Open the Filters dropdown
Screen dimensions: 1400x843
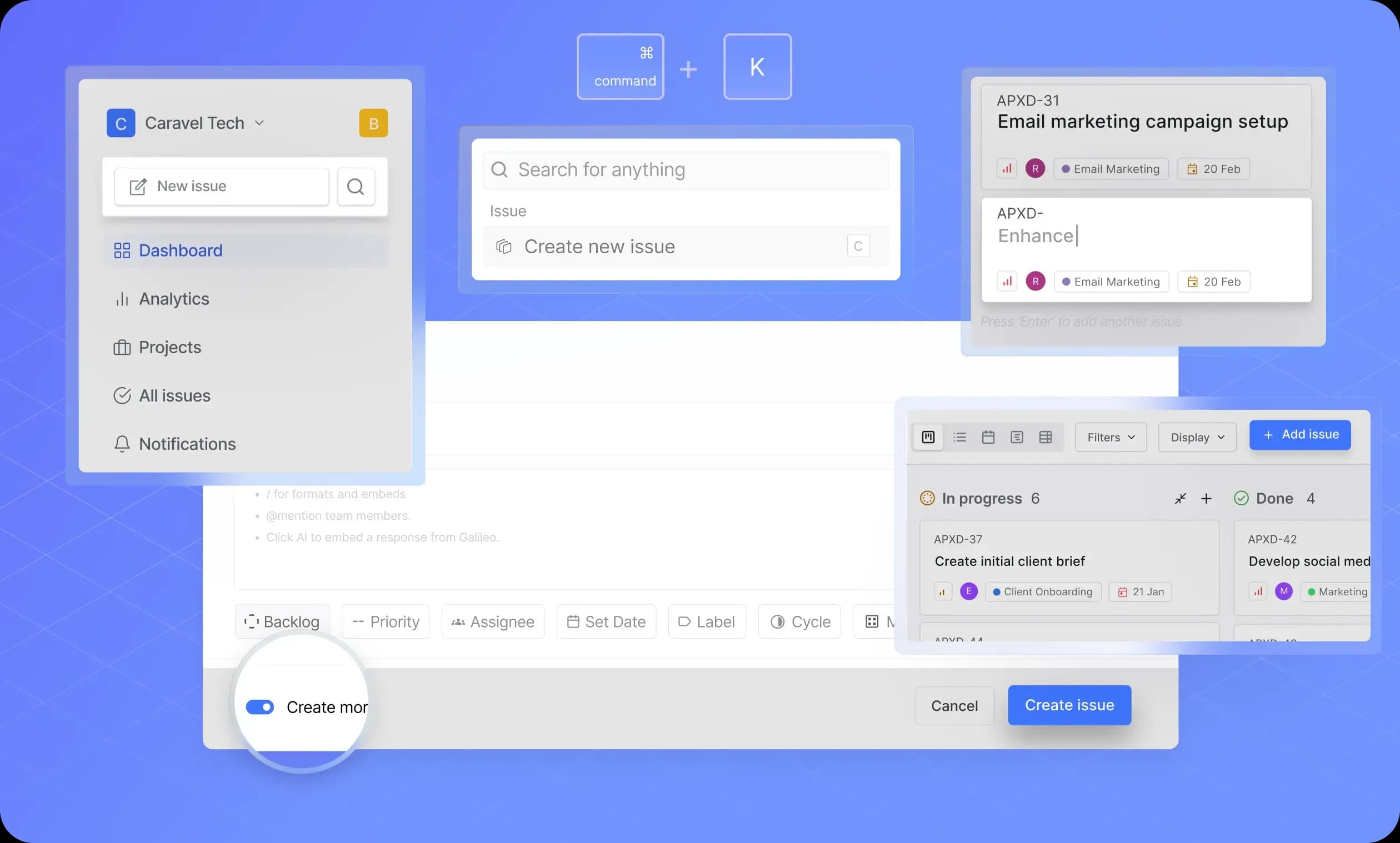pyautogui.click(x=1110, y=437)
